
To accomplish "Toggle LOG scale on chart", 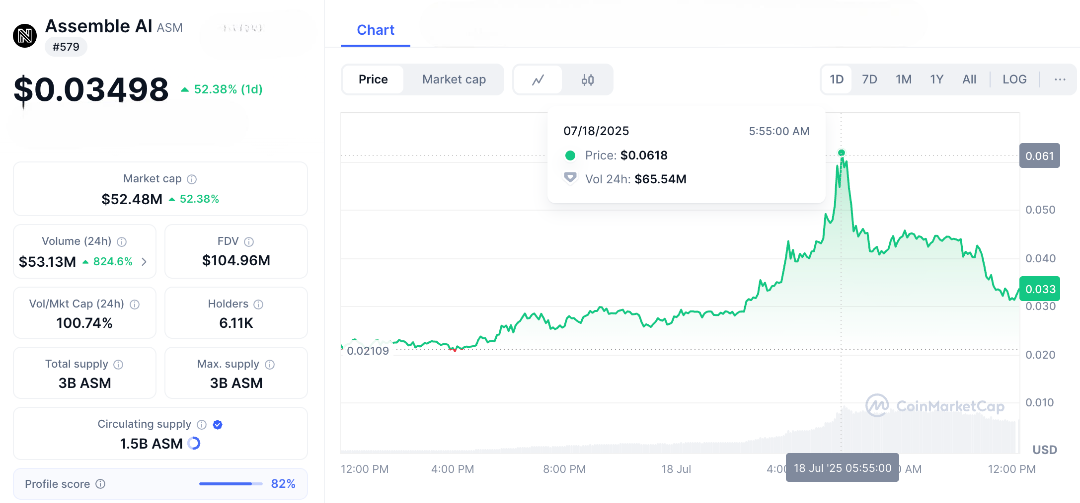I will pyautogui.click(x=1015, y=80).
